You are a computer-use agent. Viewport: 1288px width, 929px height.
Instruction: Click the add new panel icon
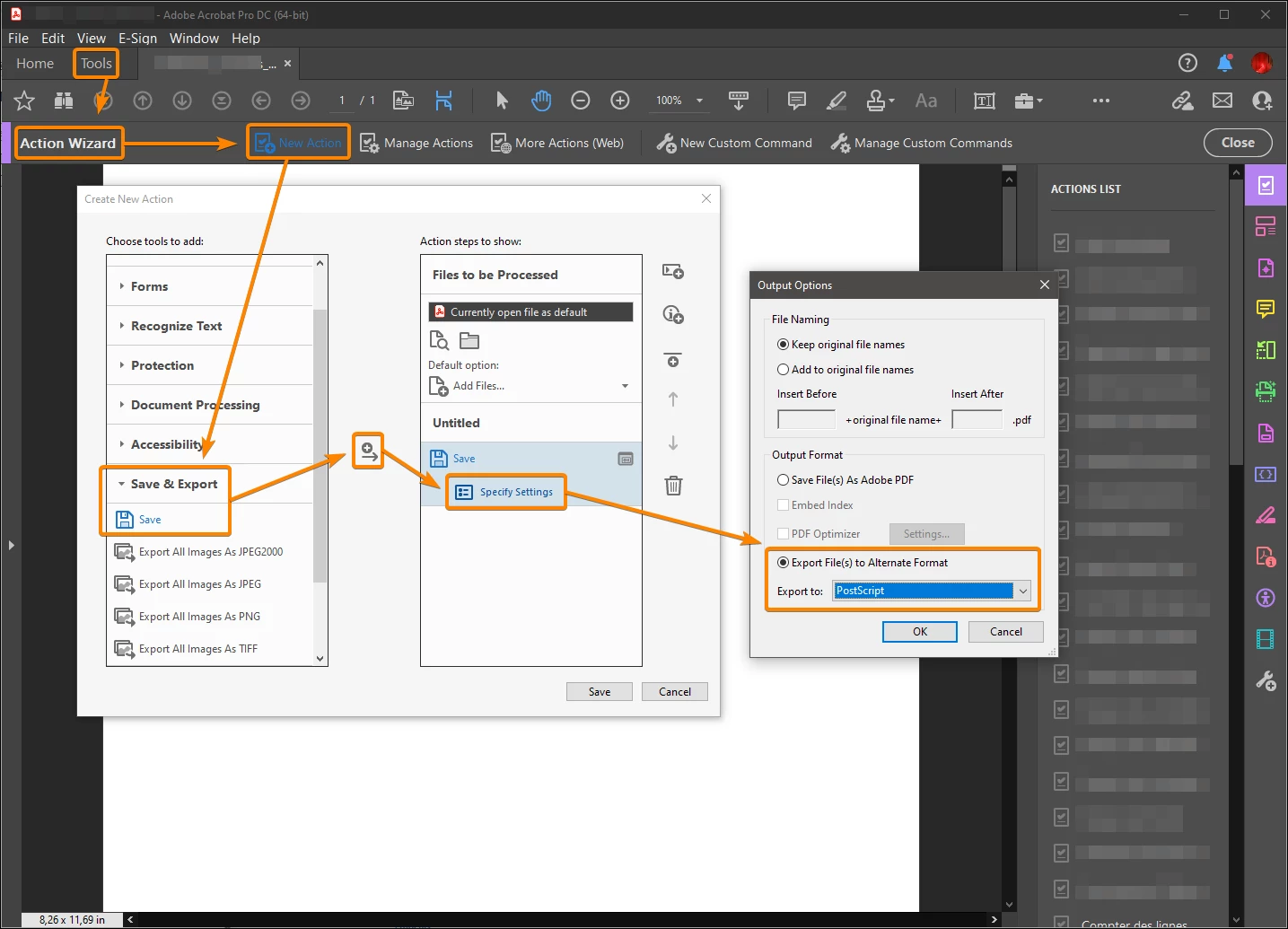click(x=673, y=271)
